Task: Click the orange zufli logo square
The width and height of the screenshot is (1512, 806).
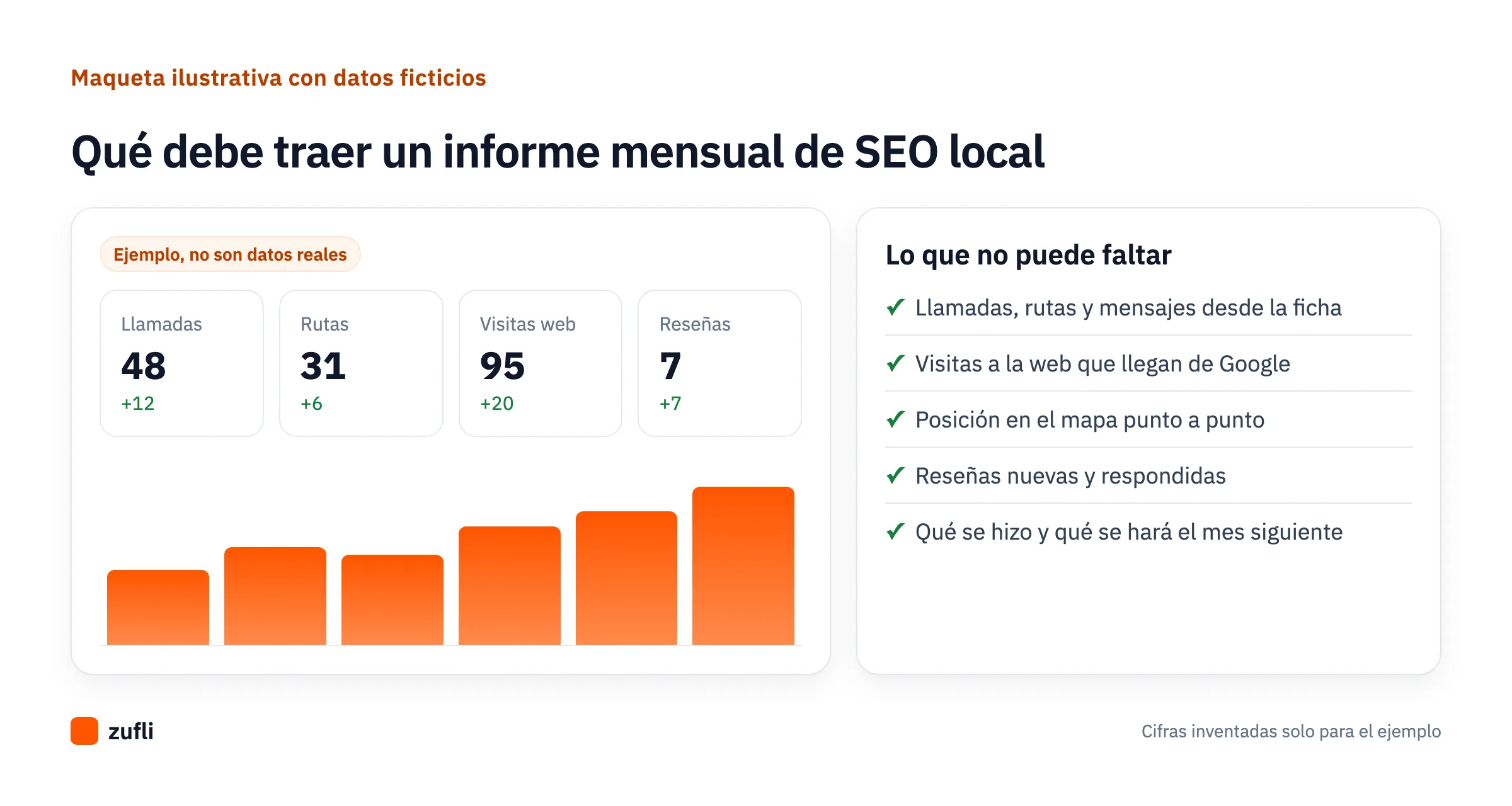Action: [x=84, y=731]
